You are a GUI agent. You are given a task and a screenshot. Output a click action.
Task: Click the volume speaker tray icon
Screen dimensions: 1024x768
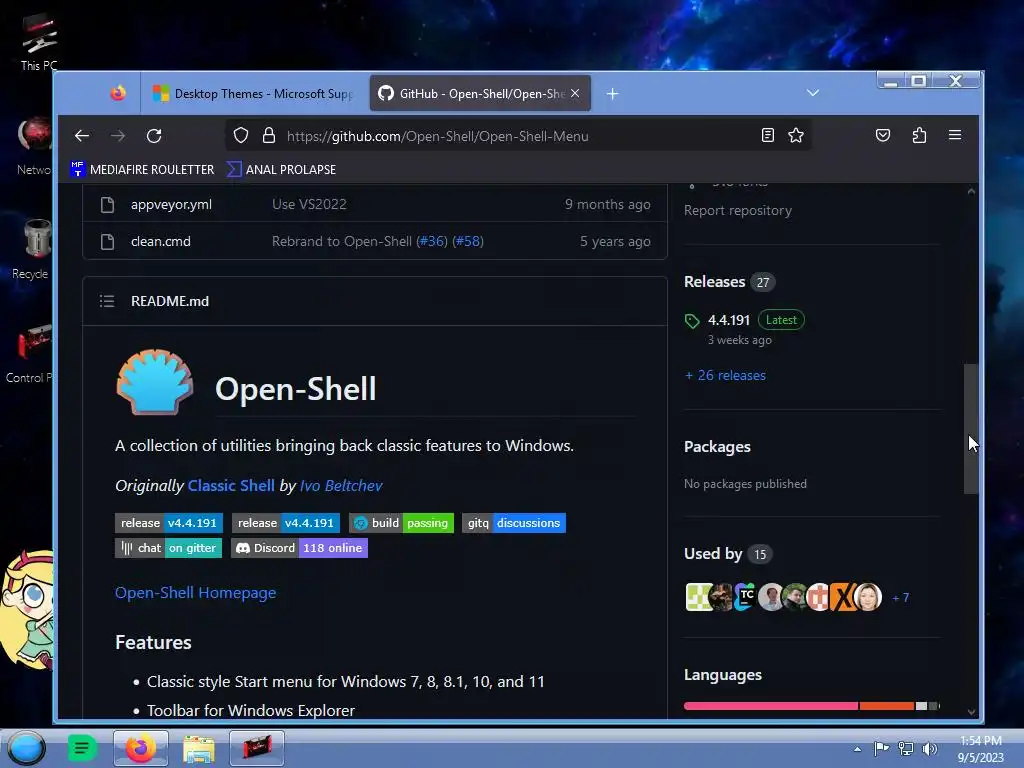929,749
